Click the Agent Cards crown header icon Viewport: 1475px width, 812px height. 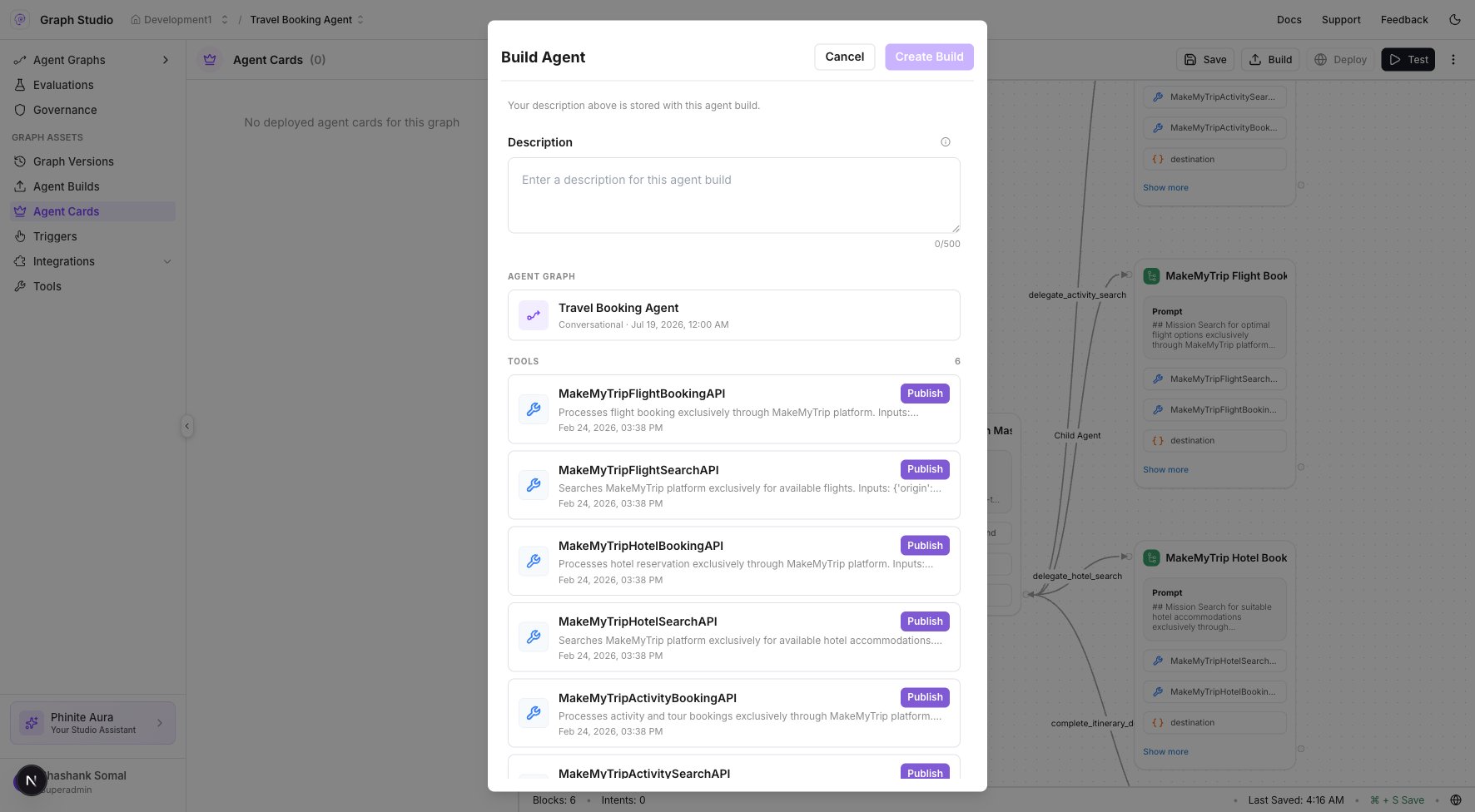point(210,60)
